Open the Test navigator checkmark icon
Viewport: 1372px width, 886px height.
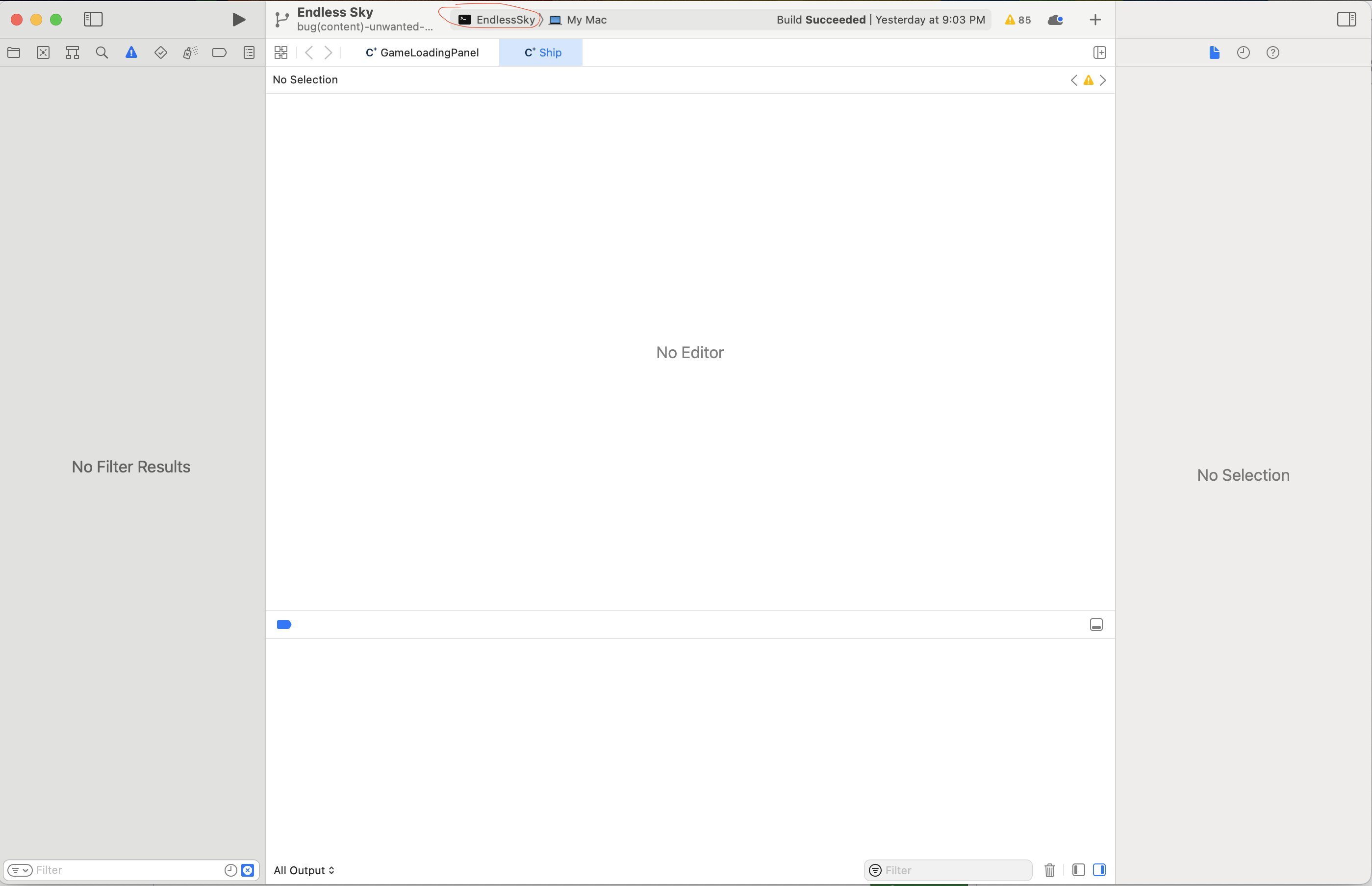coord(160,52)
